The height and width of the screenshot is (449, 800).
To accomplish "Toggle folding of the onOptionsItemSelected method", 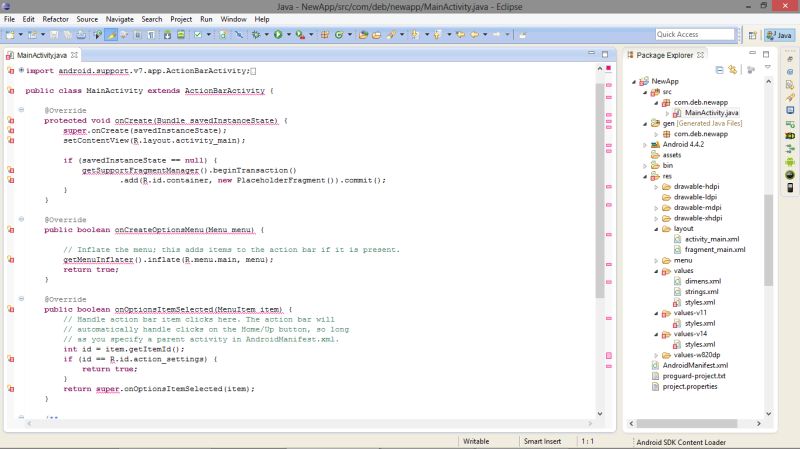I will [x=21, y=299].
